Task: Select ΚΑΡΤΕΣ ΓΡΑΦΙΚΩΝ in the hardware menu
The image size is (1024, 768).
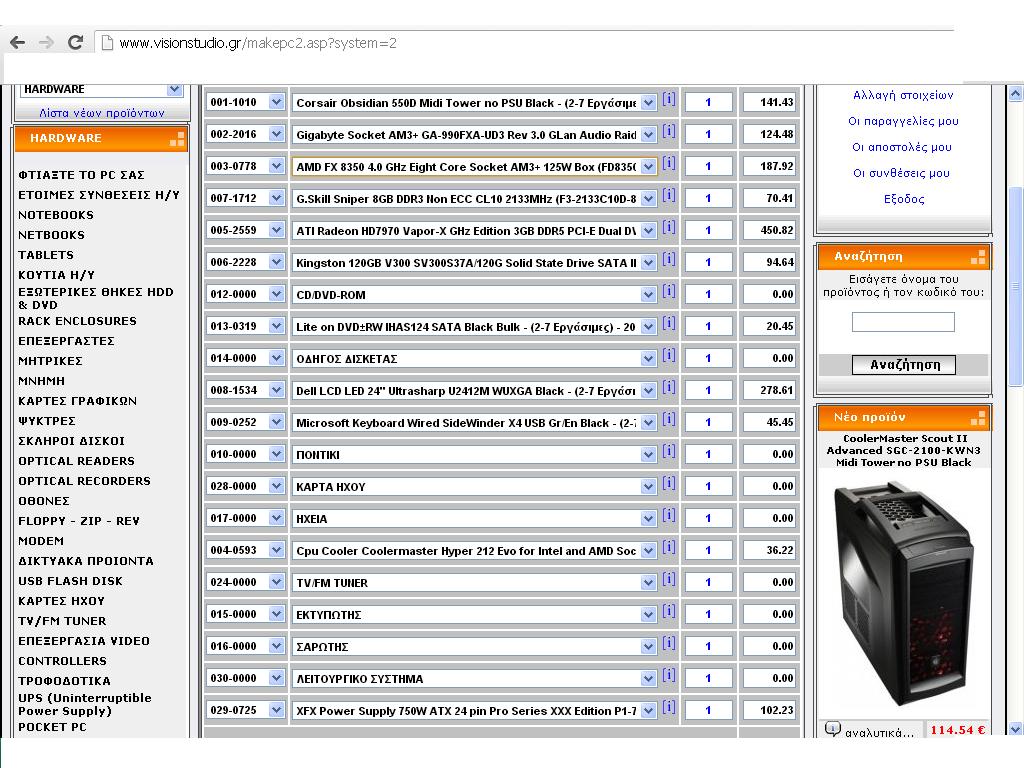Action: [78, 401]
